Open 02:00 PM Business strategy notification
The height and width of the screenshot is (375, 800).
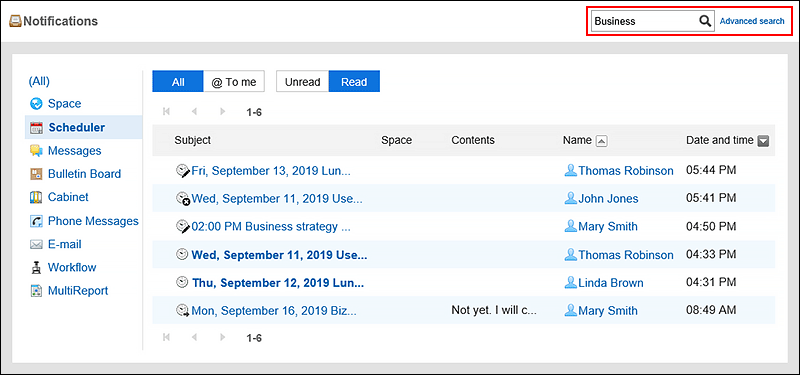(x=271, y=227)
